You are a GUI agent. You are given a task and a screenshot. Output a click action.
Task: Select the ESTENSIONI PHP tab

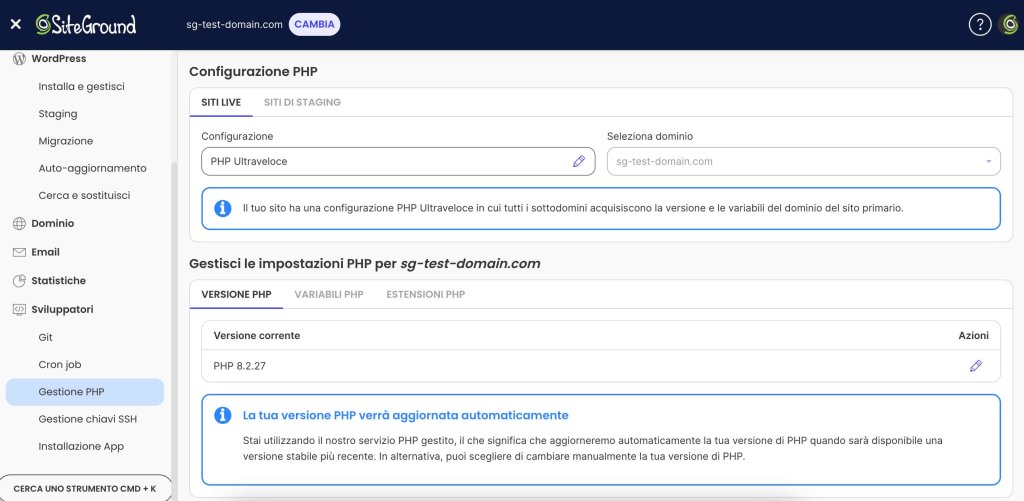tap(426, 295)
